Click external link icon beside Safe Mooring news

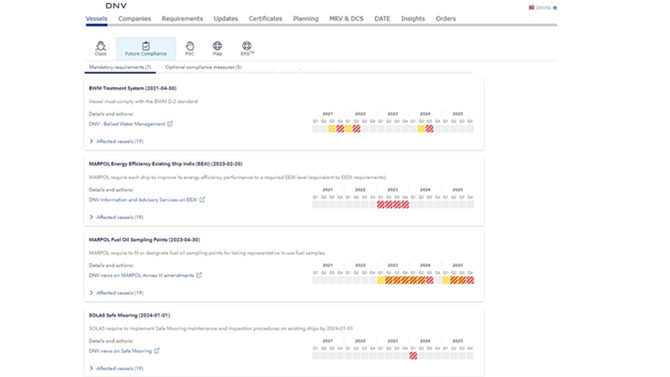tap(157, 351)
